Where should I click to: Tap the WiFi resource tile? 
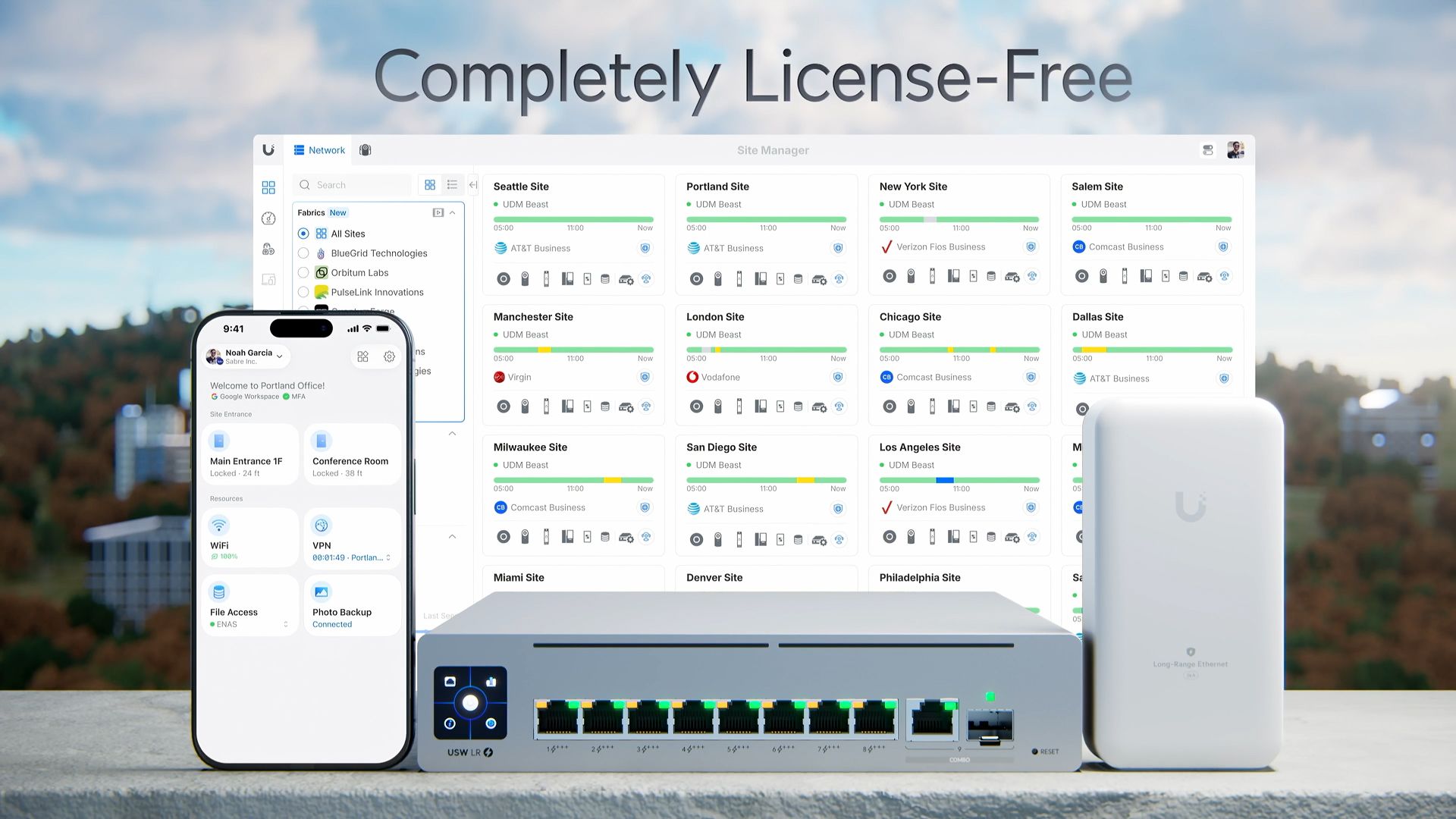coord(250,538)
